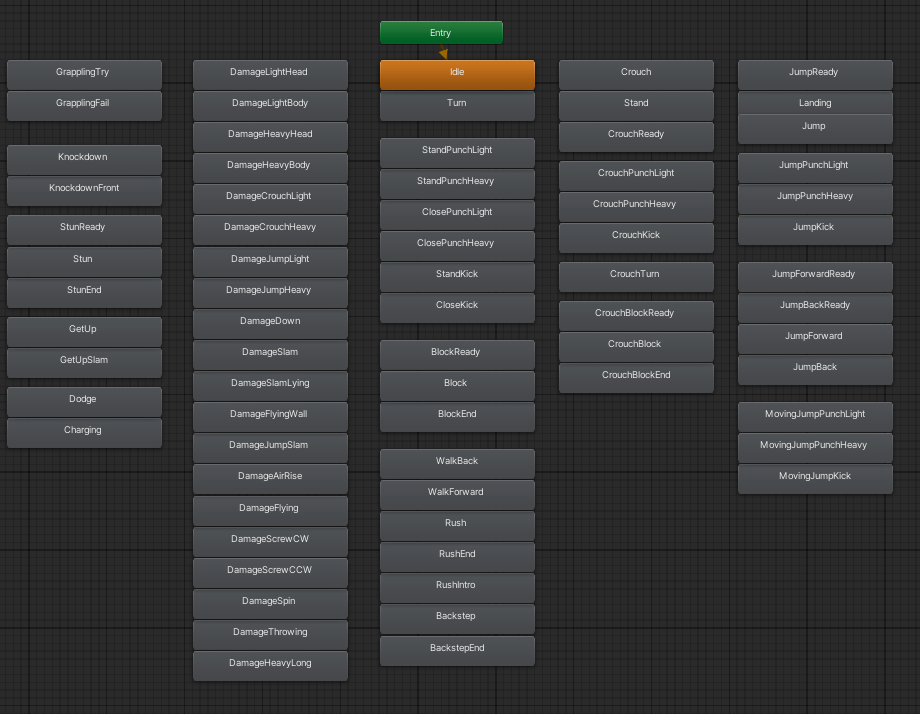Select the GetUpSlam state node
This screenshot has height=714, width=920.
[x=84, y=361]
